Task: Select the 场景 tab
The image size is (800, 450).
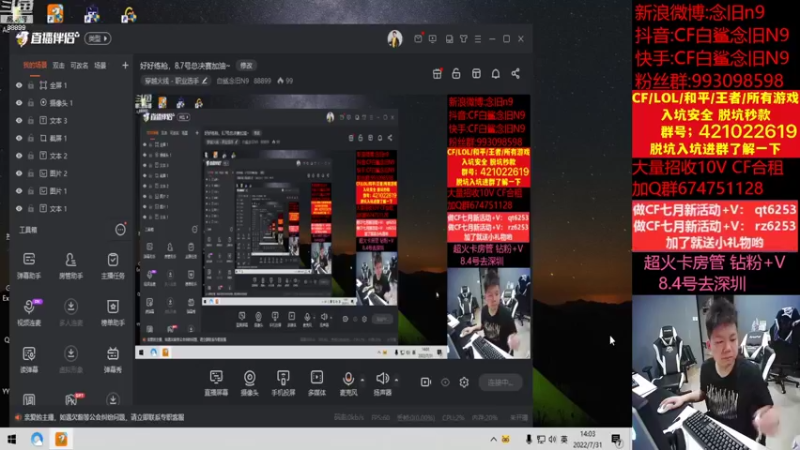Action: [x=100, y=65]
